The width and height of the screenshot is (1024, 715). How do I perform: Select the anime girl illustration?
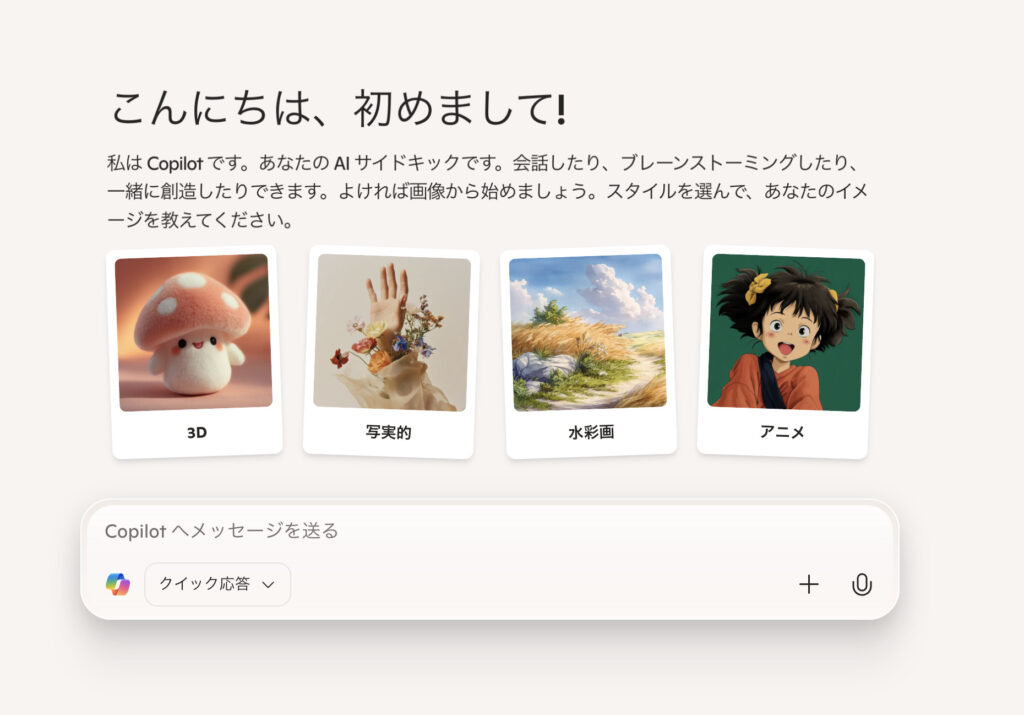(786, 332)
